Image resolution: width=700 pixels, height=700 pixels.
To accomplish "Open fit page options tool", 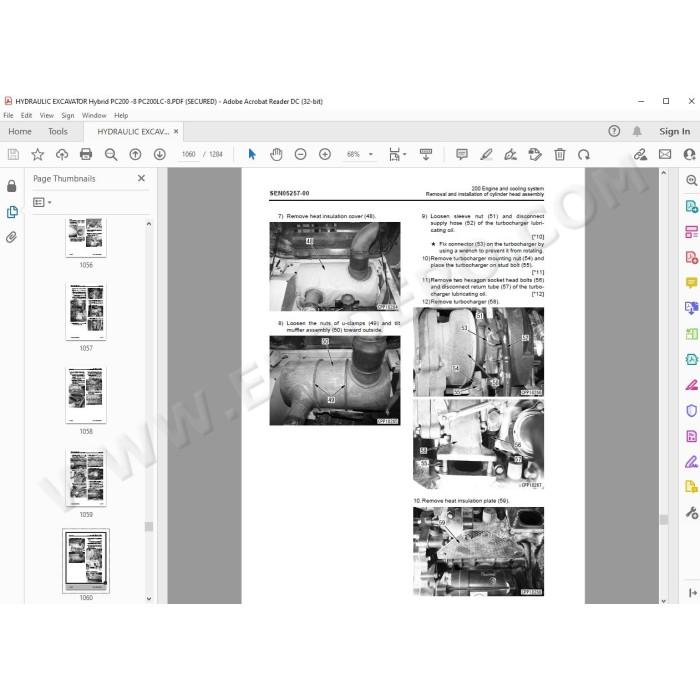I will (397, 154).
